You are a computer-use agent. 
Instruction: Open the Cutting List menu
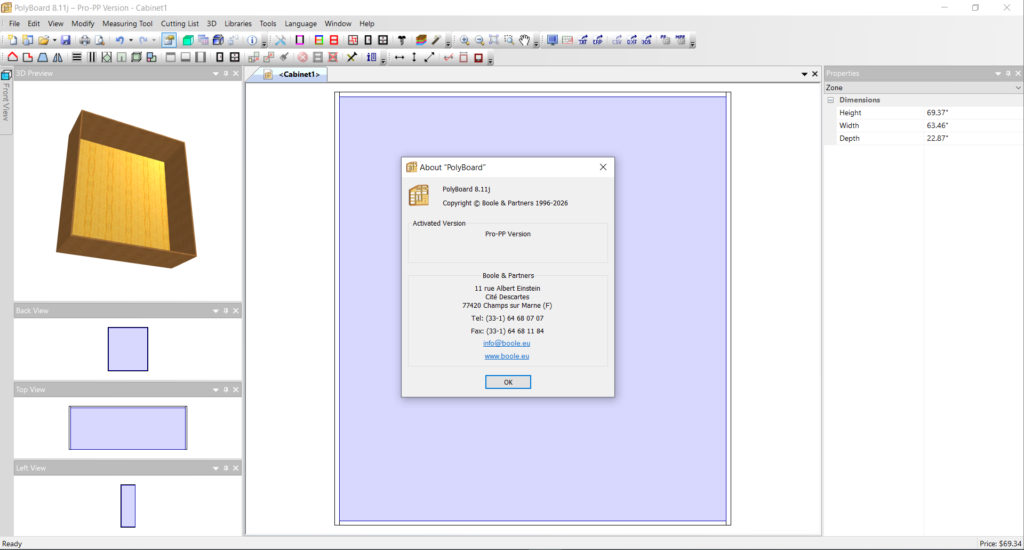pyautogui.click(x=180, y=24)
